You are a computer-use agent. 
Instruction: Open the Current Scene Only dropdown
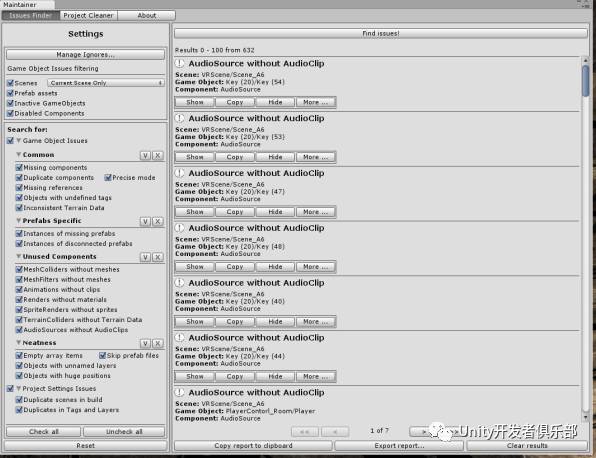point(106,83)
